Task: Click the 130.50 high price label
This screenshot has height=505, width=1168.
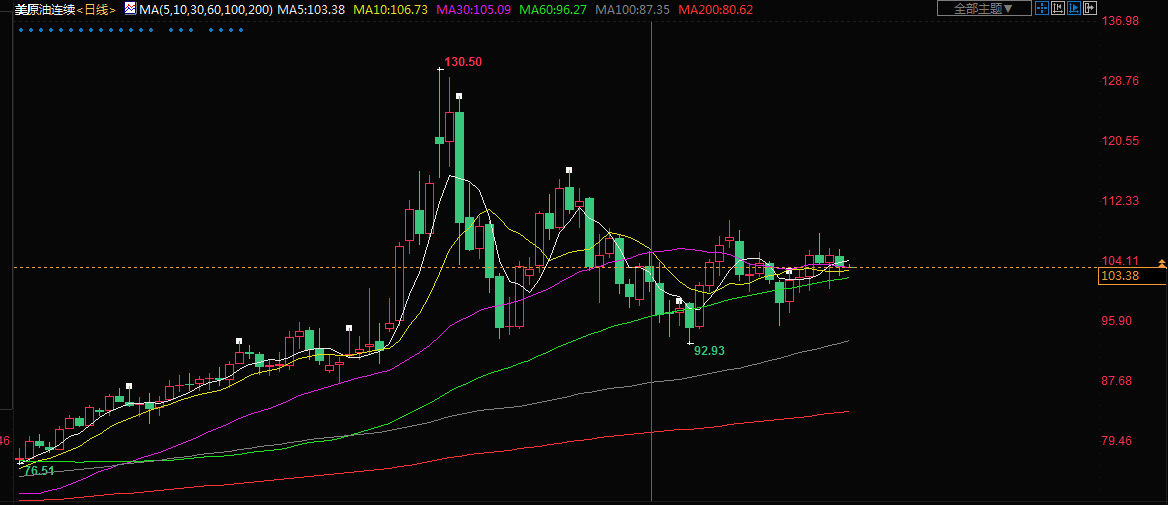Action: (x=463, y=62)
